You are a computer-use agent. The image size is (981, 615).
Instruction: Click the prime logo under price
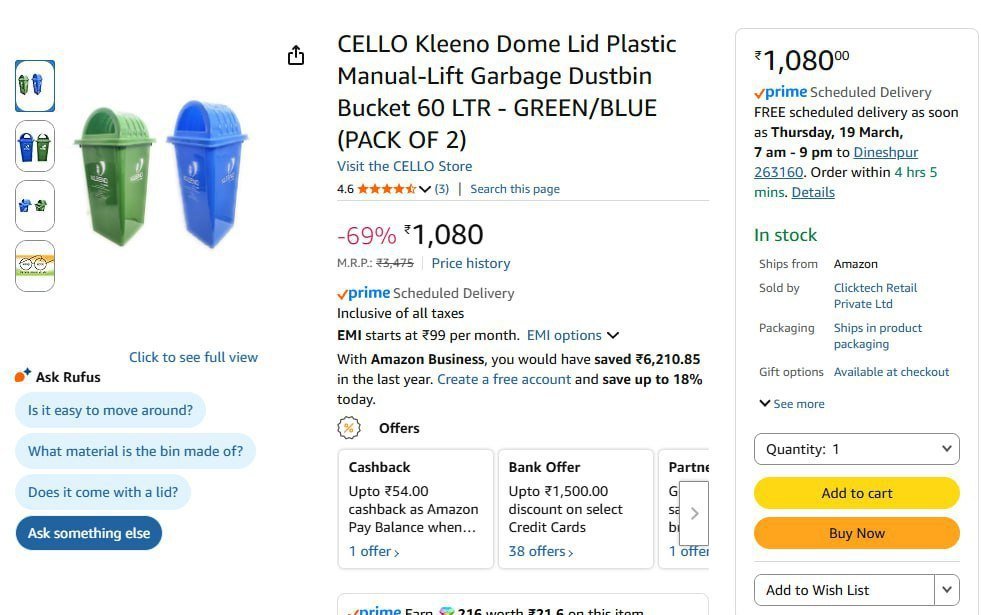coord(364,293)
